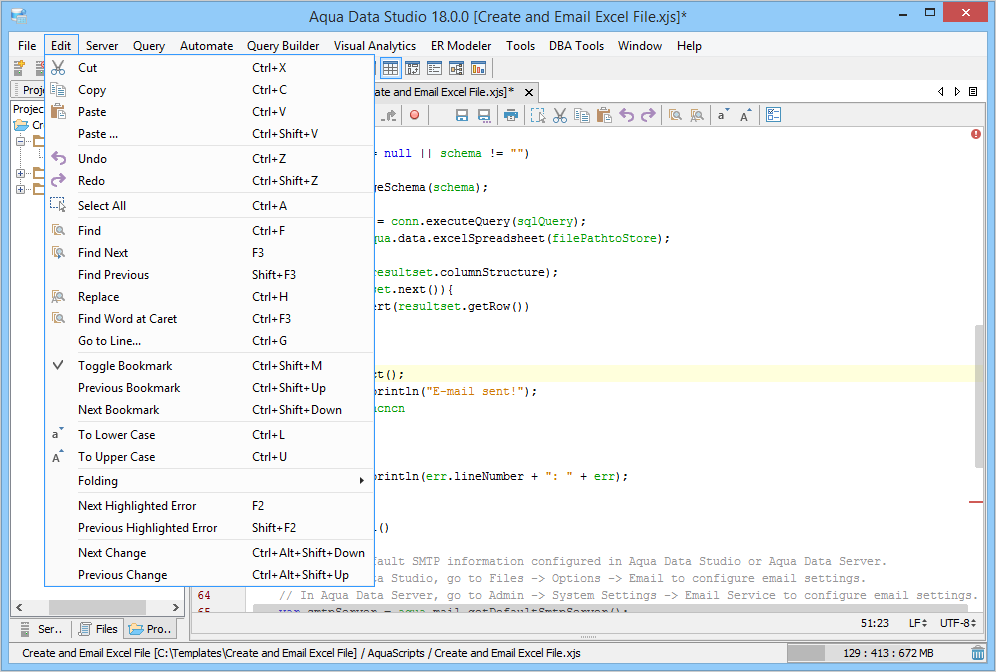Click the memory usage indicator bar
Viewport: 996px width, 672px height.
click(x=876, y=653)
